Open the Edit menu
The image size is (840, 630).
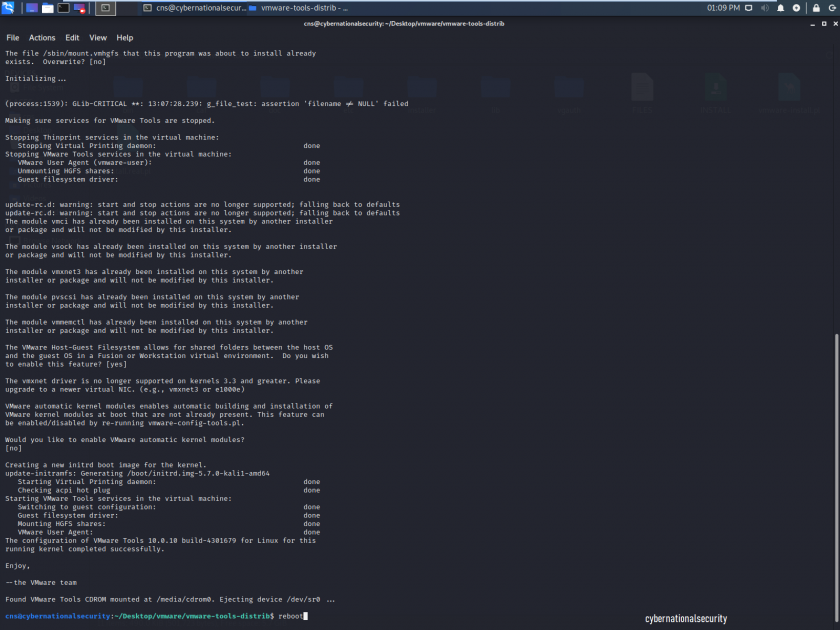(72, 38)
